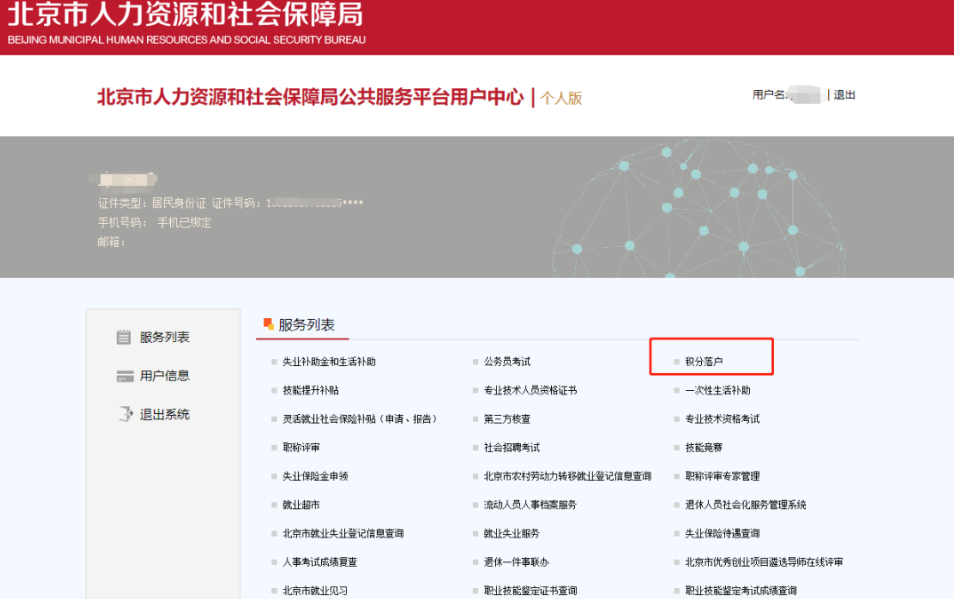Click the orange icon beside 服务列表 heading
This screenshot has width=954, height=599.
click(268, 324)
